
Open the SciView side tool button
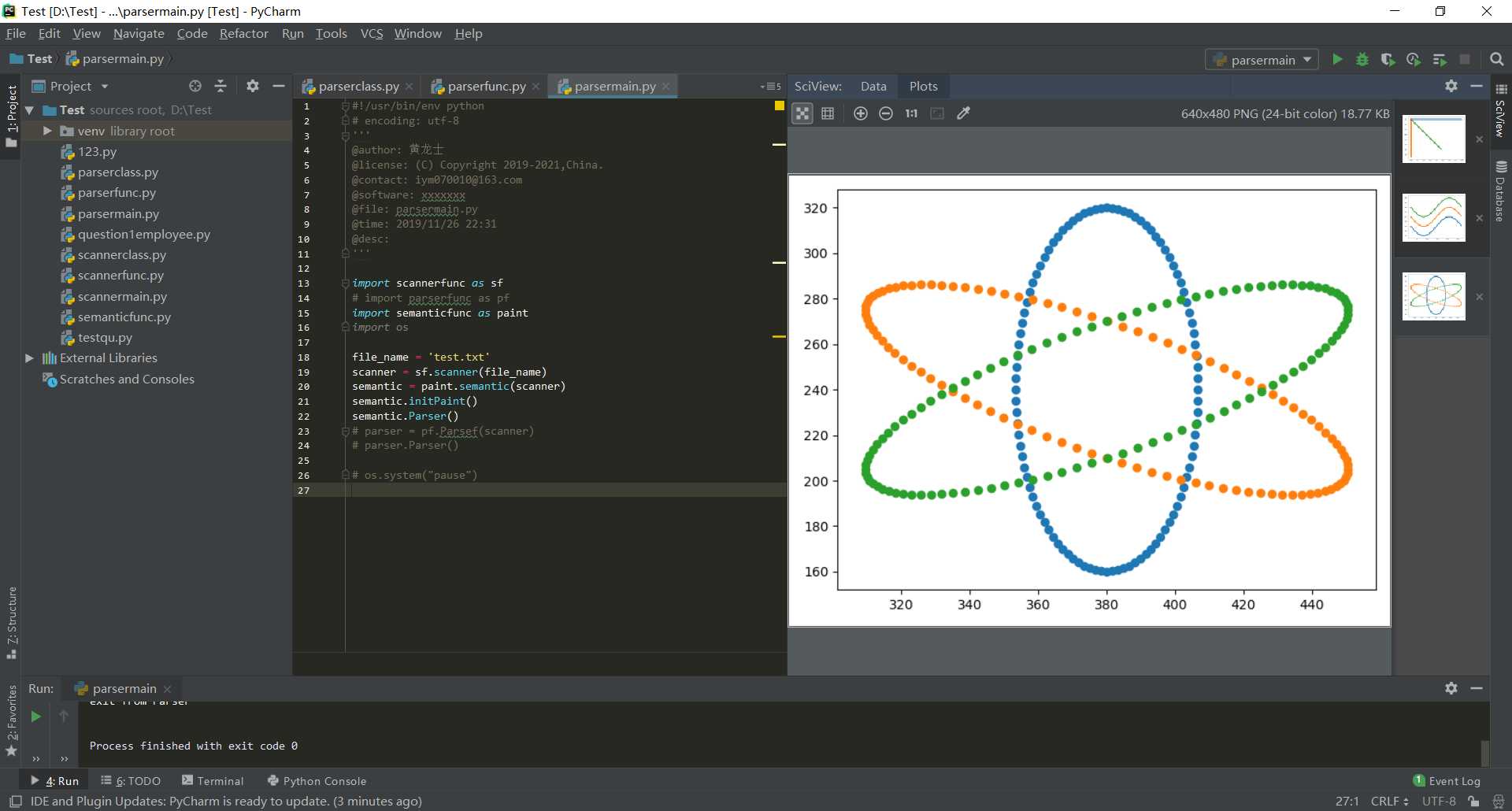[x=1501, y=111]
